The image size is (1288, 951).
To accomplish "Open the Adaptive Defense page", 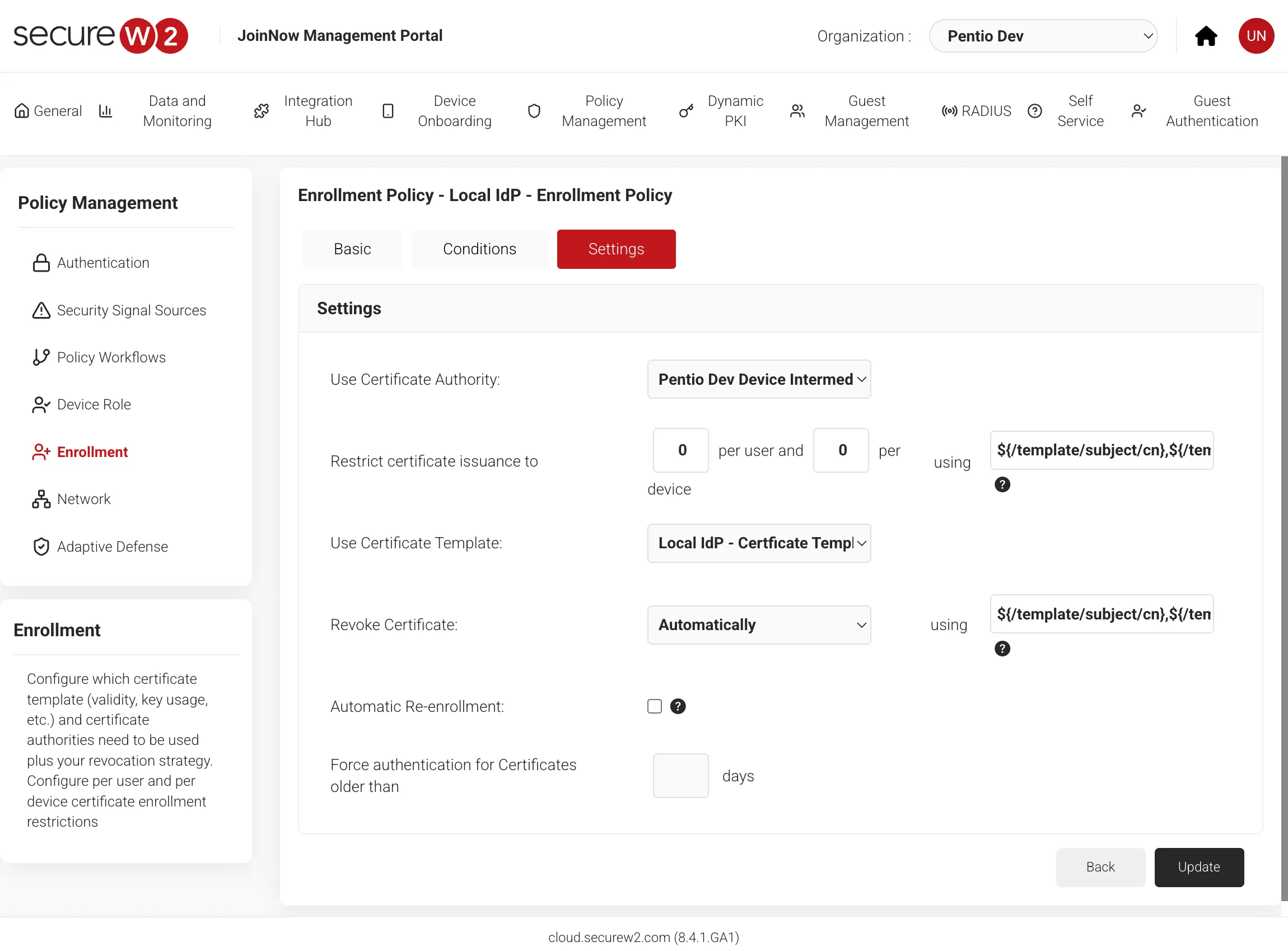I will click(112, 546).
